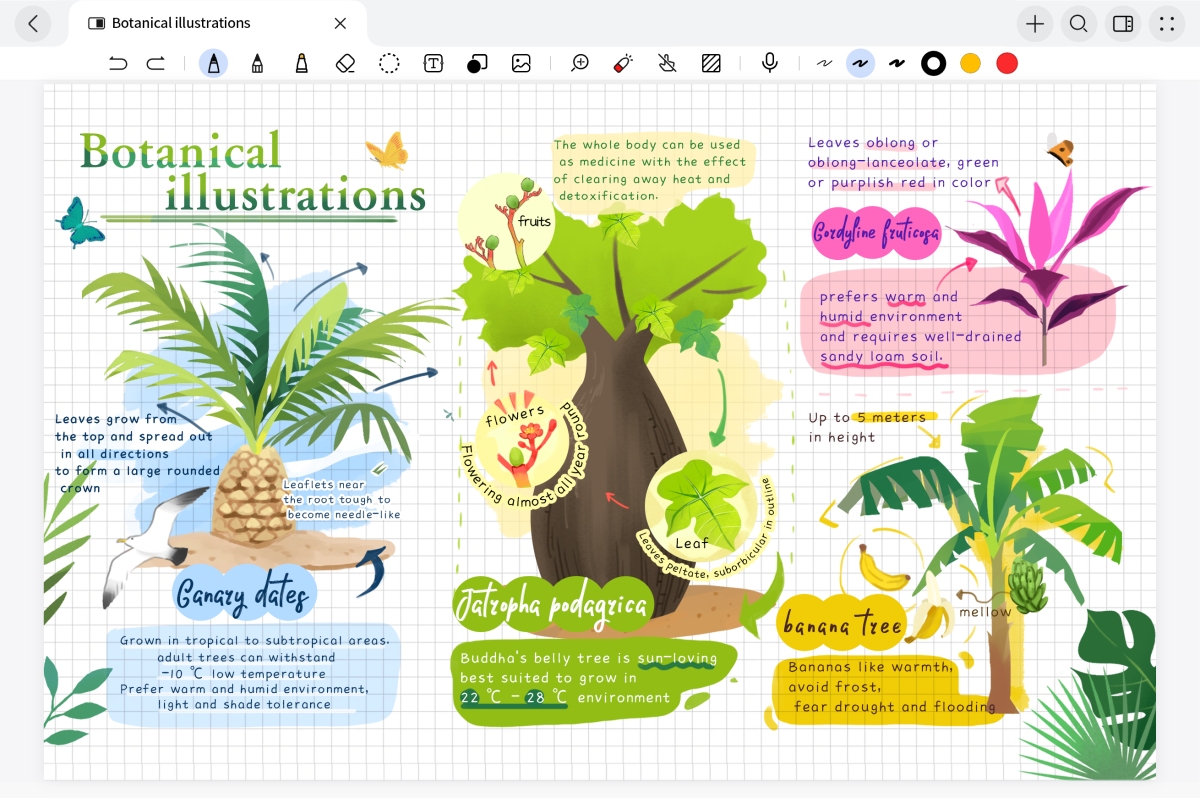Screen dimensions: 1200x798
Task: Activate the laser pointer tool
Action: [x=623, y=64]
